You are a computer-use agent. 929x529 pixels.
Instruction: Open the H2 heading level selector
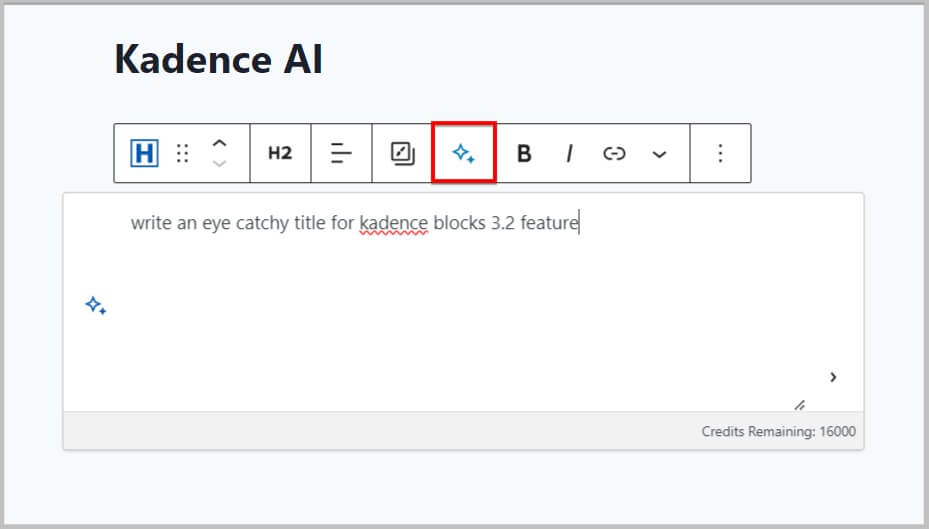point(280,153)
